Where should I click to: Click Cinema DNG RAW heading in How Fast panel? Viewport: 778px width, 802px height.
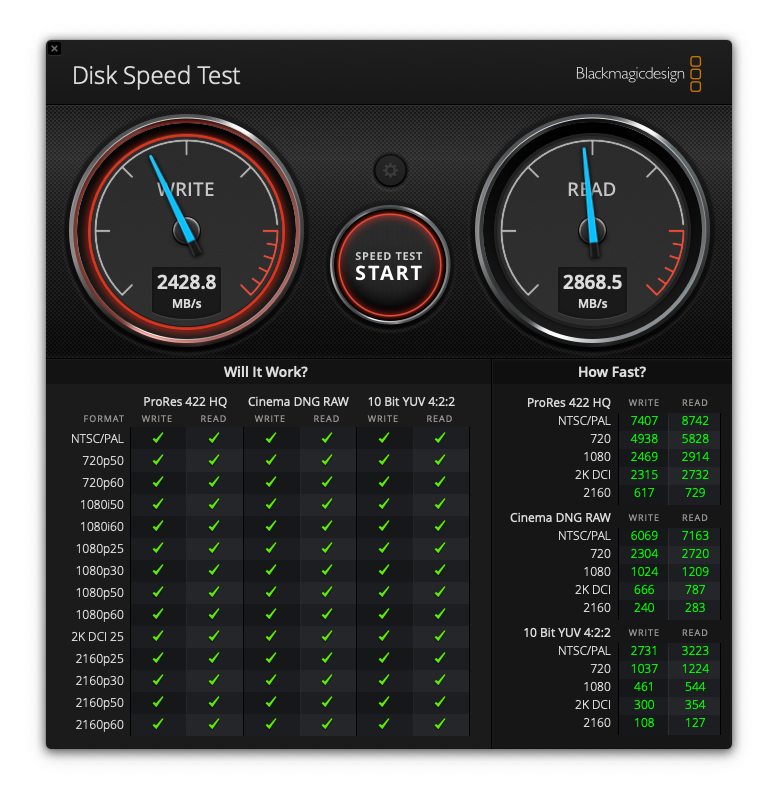tap(560, 518)
